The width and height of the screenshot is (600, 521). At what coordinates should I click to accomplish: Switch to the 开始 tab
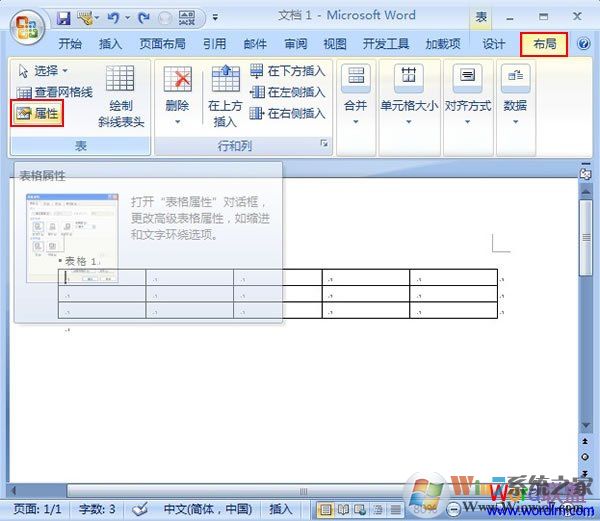[x=70, y=44]
